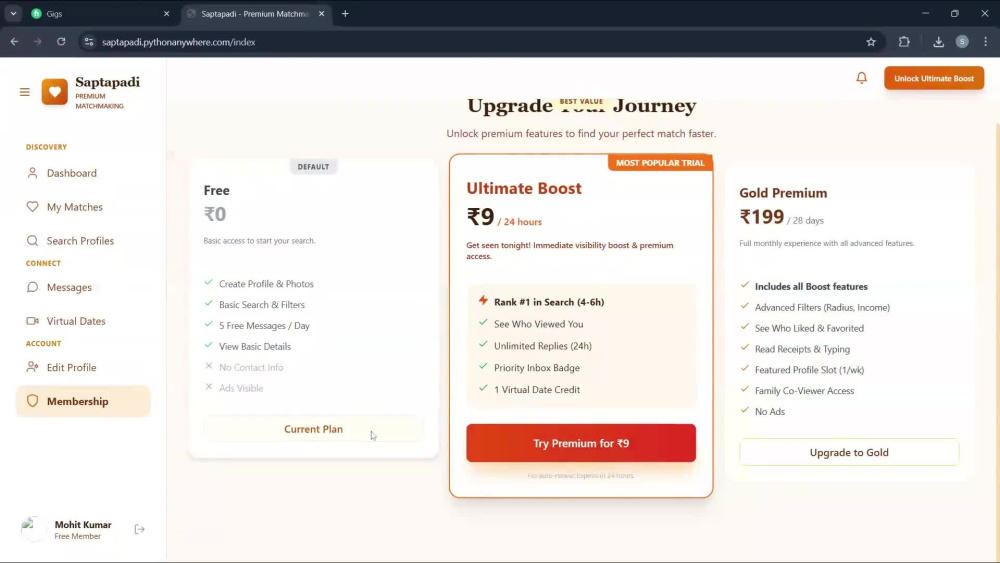Click 'Ads Visible' feature text

[241, 388]
